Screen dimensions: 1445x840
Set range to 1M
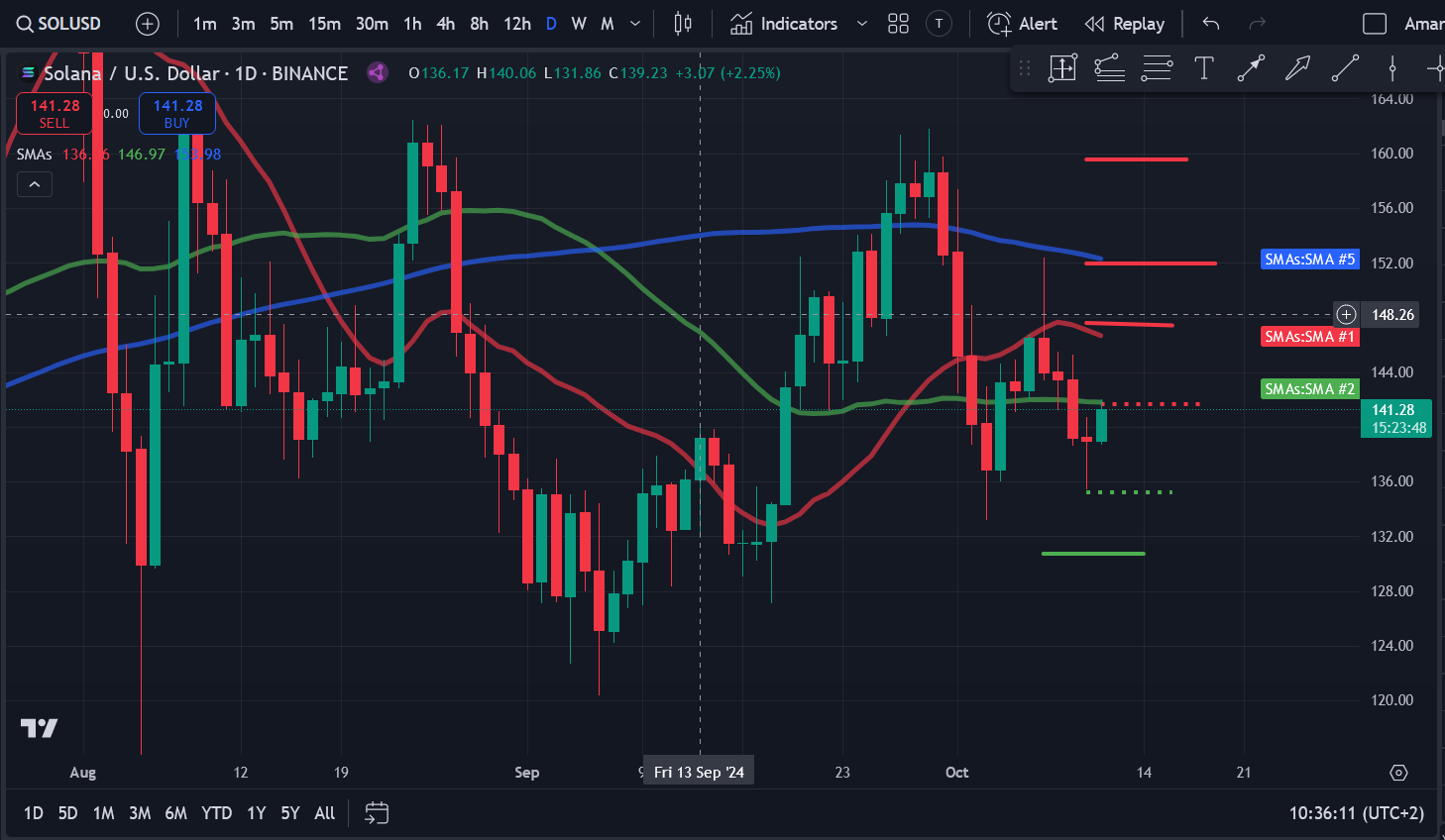point(103,813)
